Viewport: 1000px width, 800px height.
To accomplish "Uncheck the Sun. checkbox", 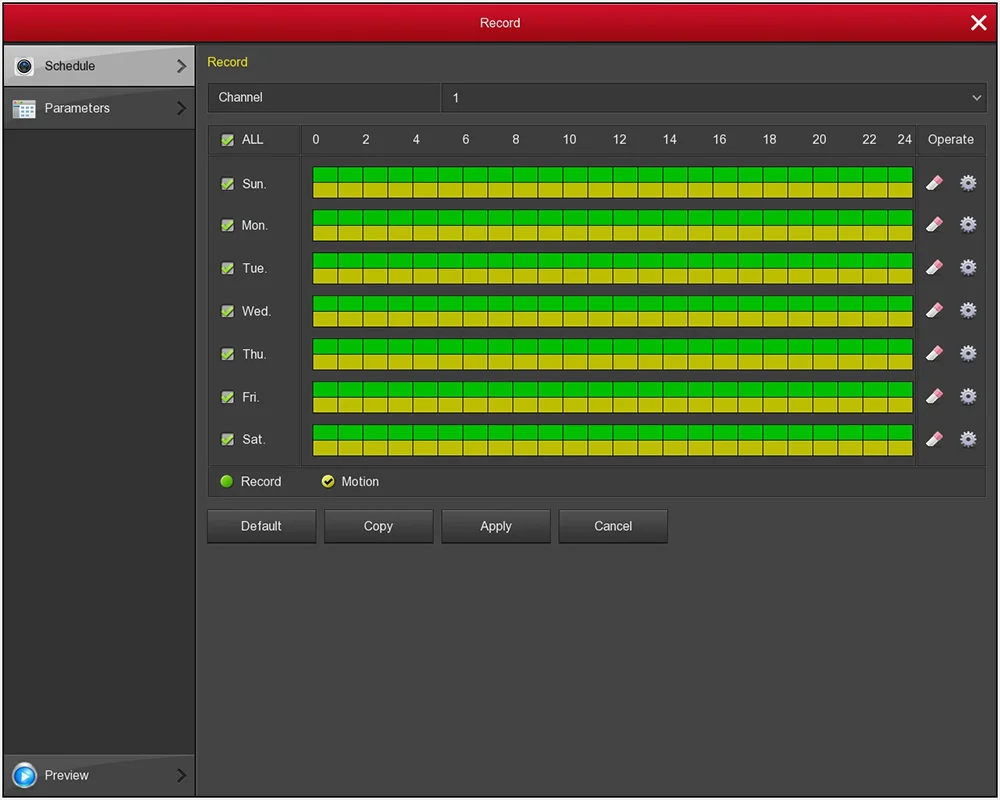I will pyautogui.click(x=227, y=184).
